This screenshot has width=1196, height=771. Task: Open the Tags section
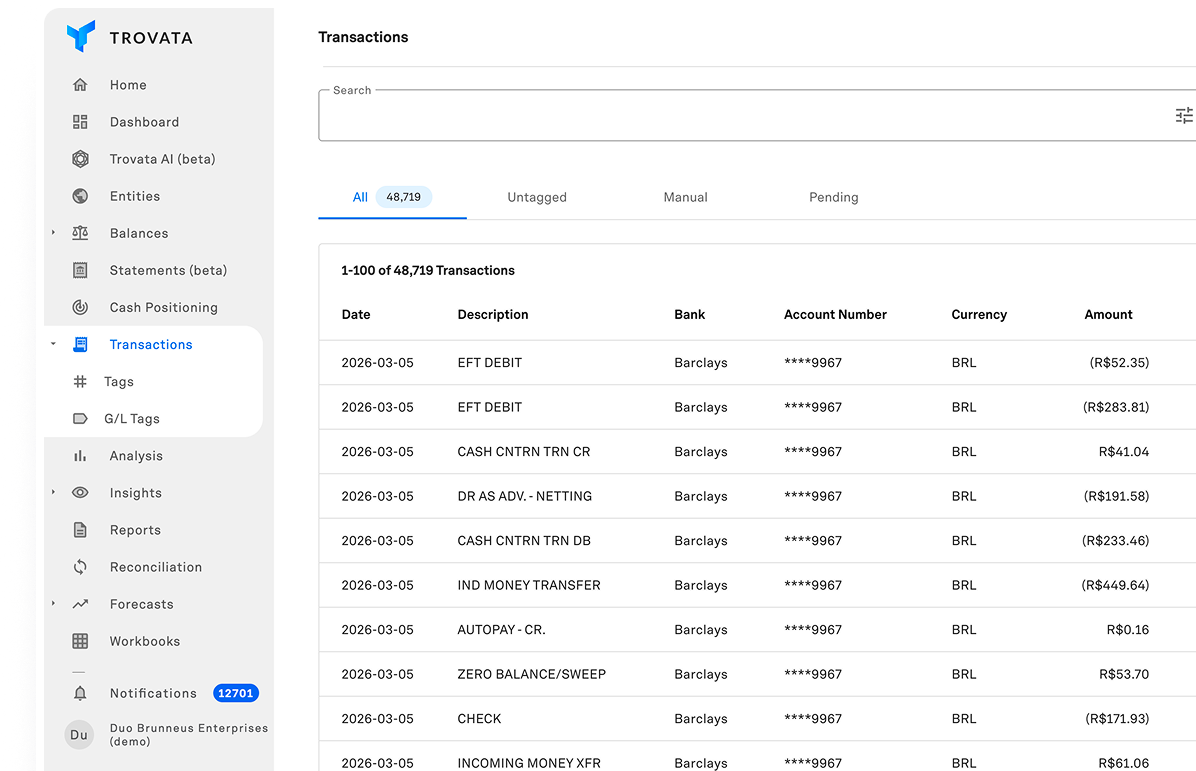(118, 381)
